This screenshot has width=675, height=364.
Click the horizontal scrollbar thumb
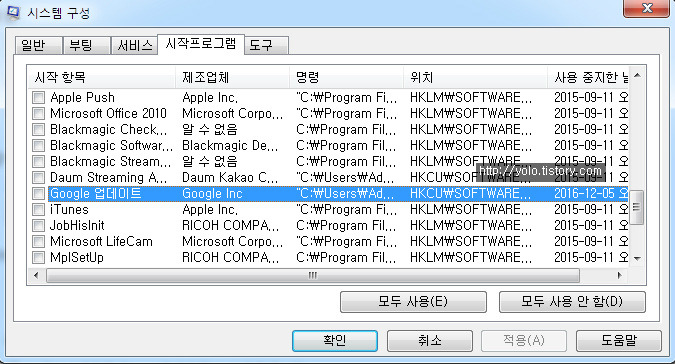(x=313, y=275)
